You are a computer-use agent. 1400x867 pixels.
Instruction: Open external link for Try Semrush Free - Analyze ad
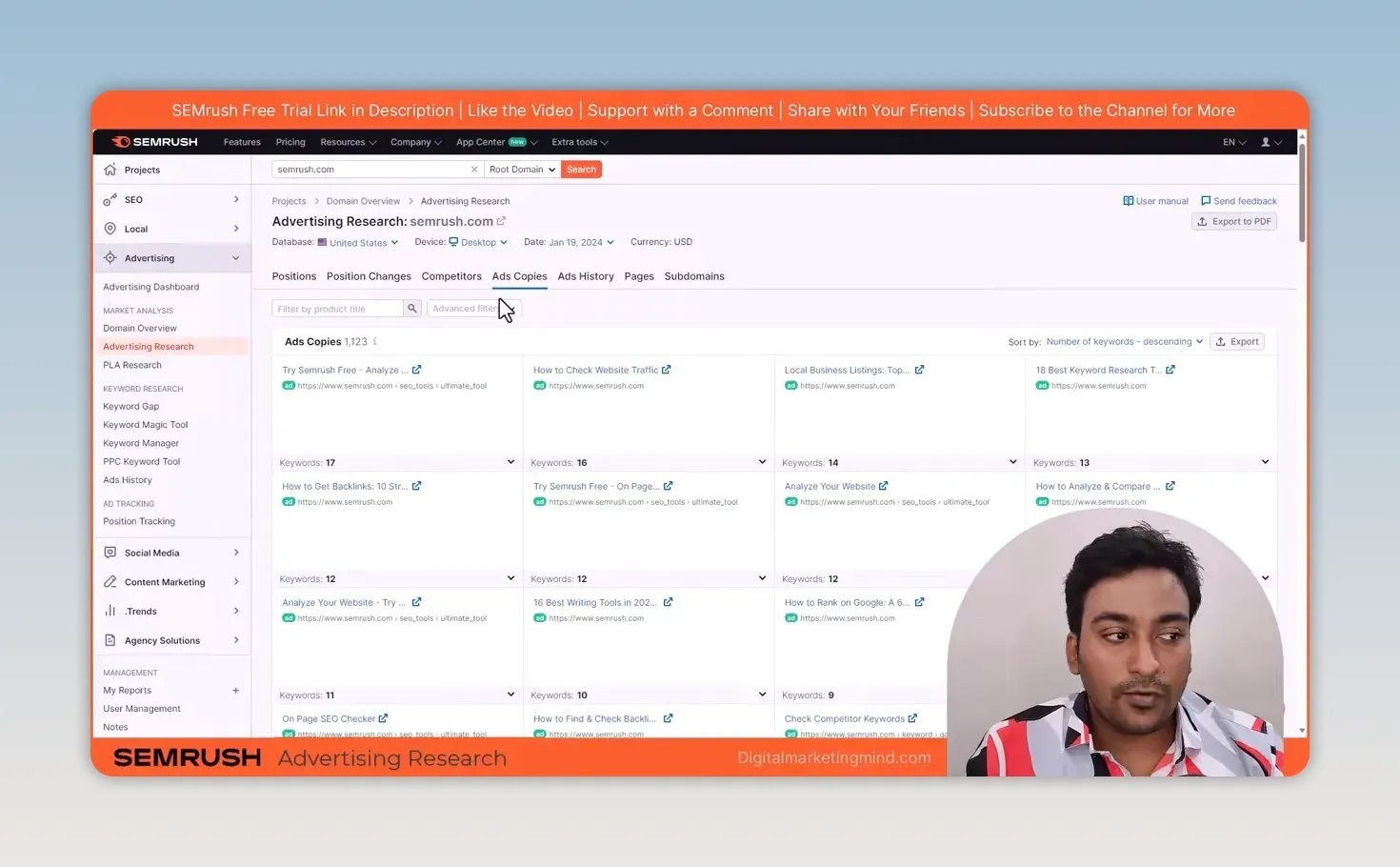pos(416,370)
